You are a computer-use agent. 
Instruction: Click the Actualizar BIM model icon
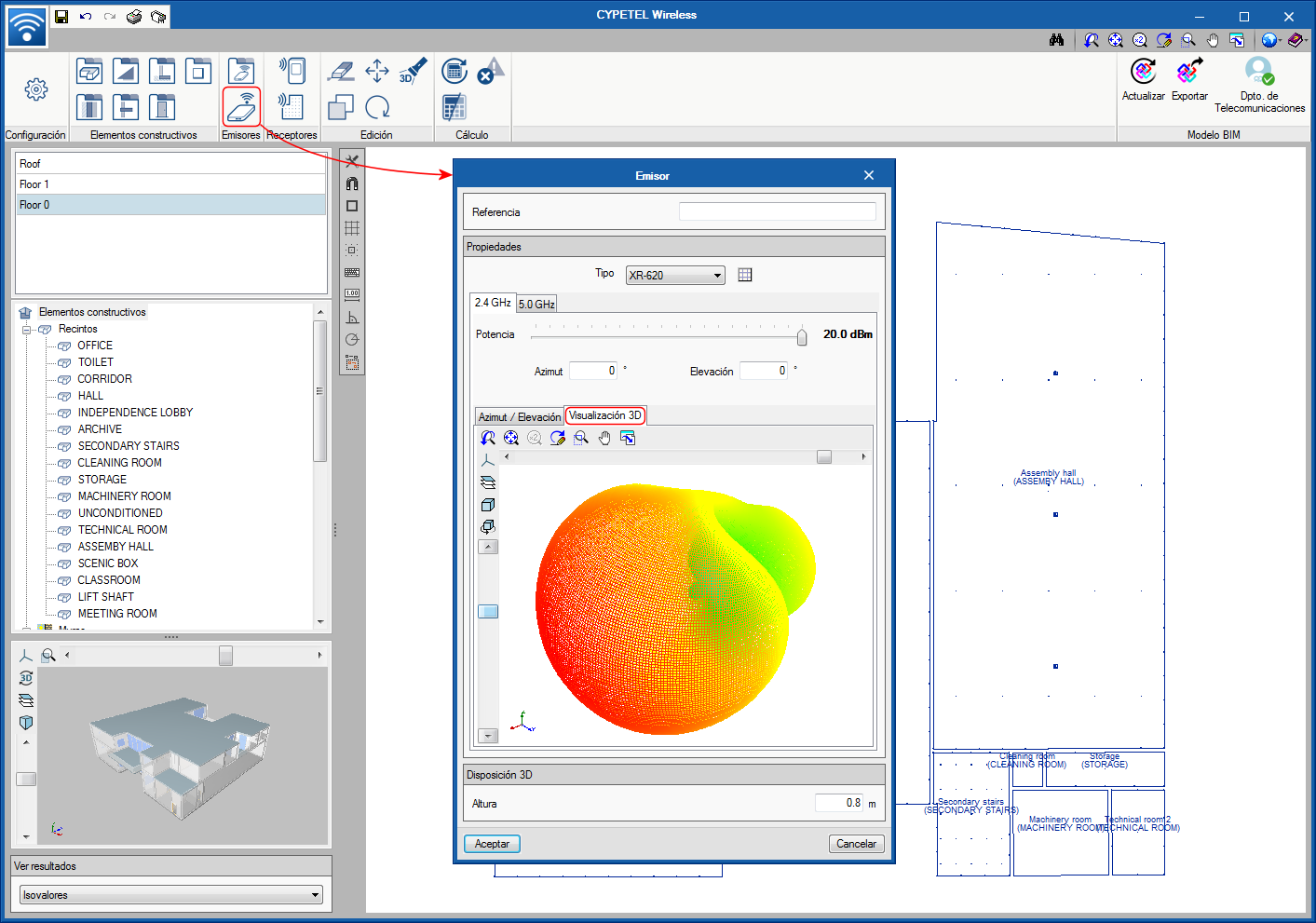pyautogui.click(x=1143, y=72)
